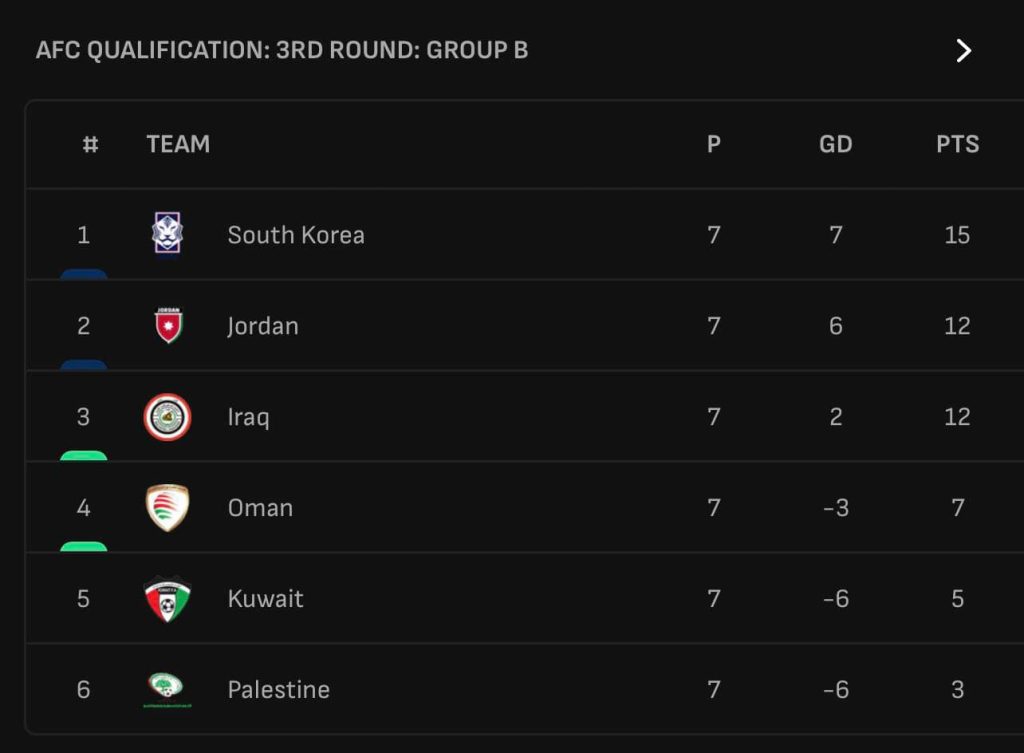Select the Oman team name
This screenshot has height=753, width=1024.
[260, 508]
